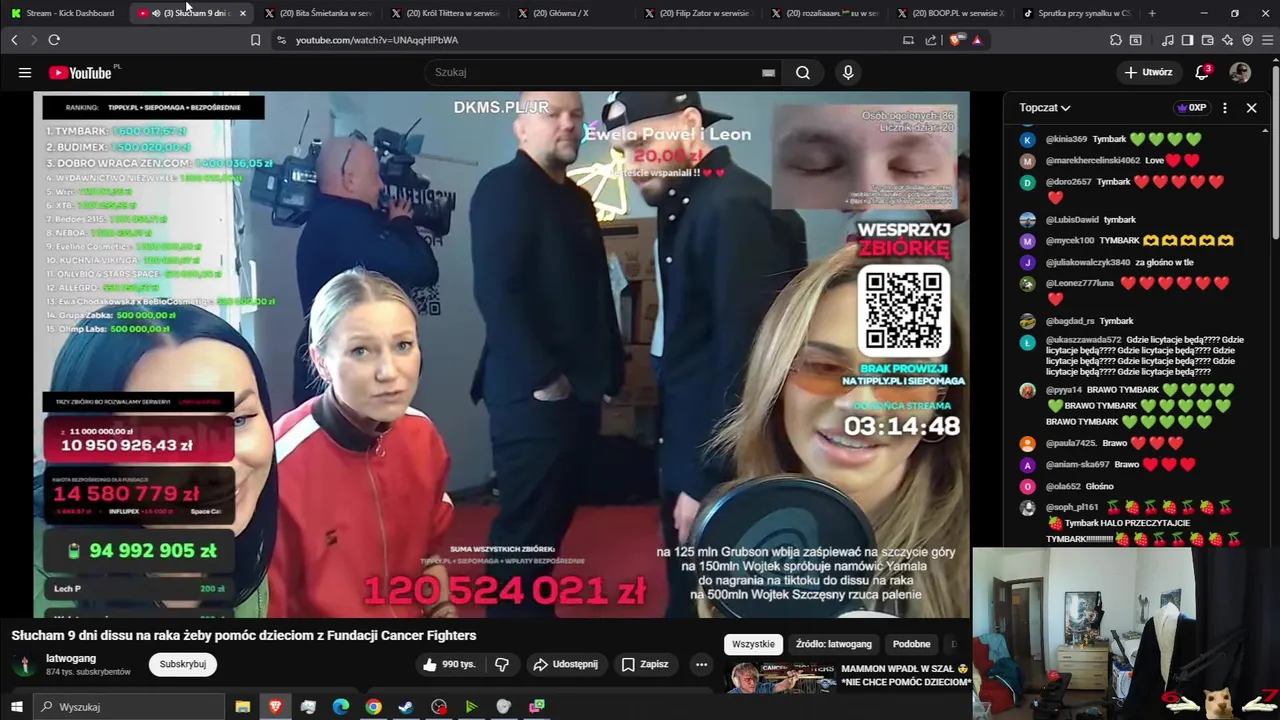
Task: Toggle the browser sidebar panel icon
Action: point(1187,40)
